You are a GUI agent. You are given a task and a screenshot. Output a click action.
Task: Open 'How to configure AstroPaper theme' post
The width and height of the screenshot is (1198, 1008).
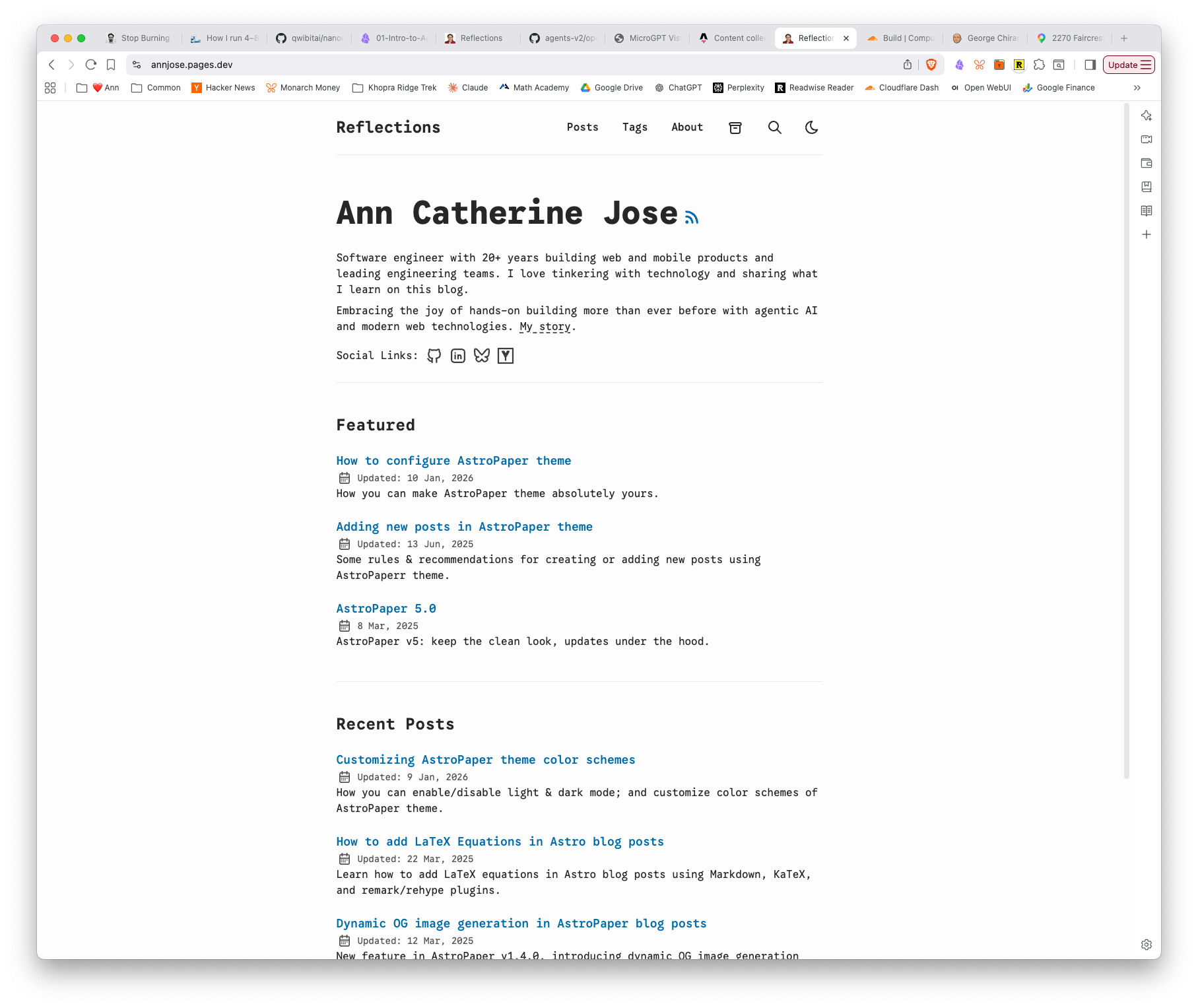[x=453, y=461]
